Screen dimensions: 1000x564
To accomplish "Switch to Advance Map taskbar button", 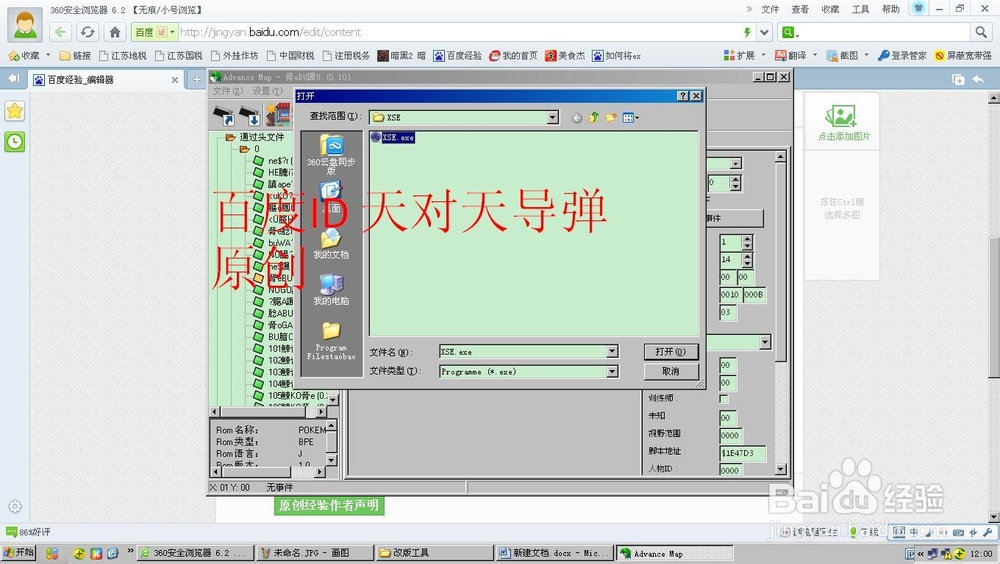I will (x=674, y=553).
